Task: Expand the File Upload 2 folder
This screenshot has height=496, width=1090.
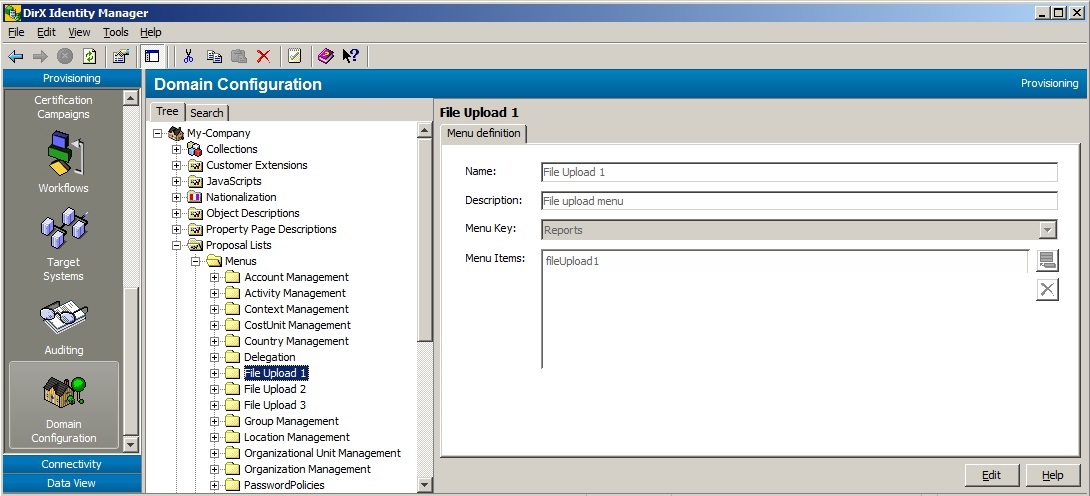Action: point(215,389)
